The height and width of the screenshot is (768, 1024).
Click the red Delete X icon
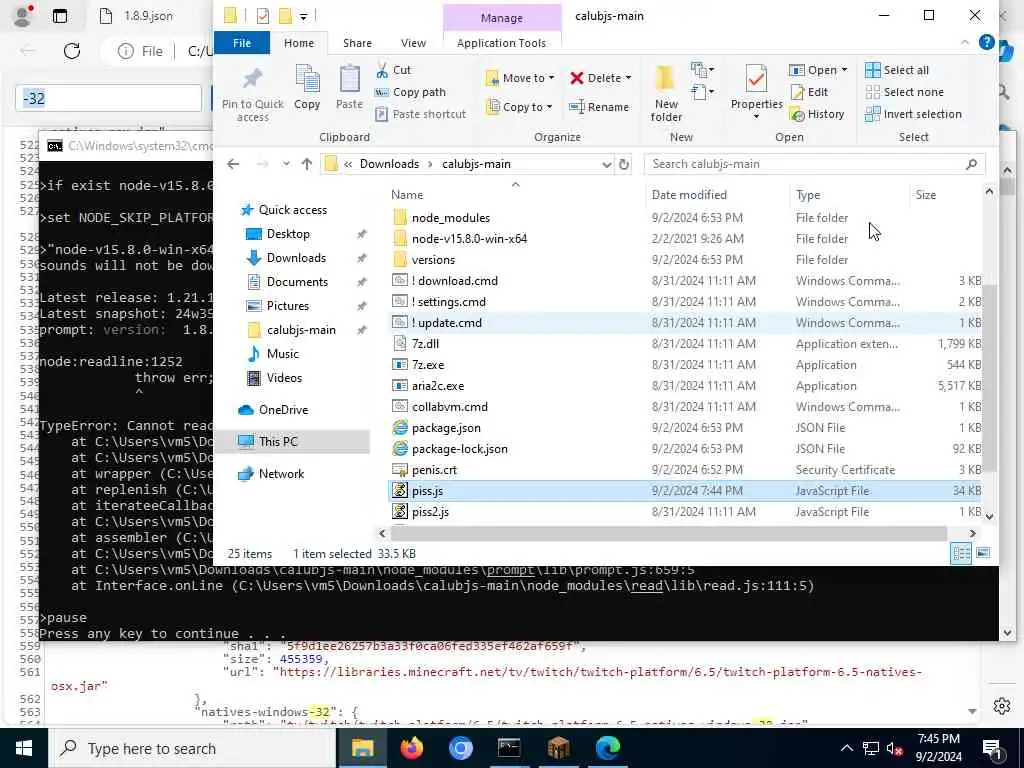pyautogui.click(x=577, y=78)
